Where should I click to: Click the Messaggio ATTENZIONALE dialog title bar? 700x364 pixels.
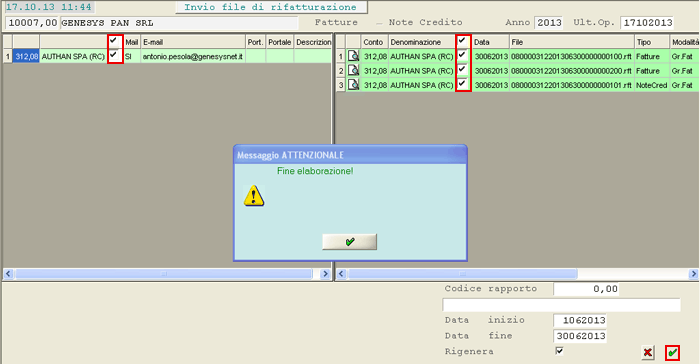point(350,155)
